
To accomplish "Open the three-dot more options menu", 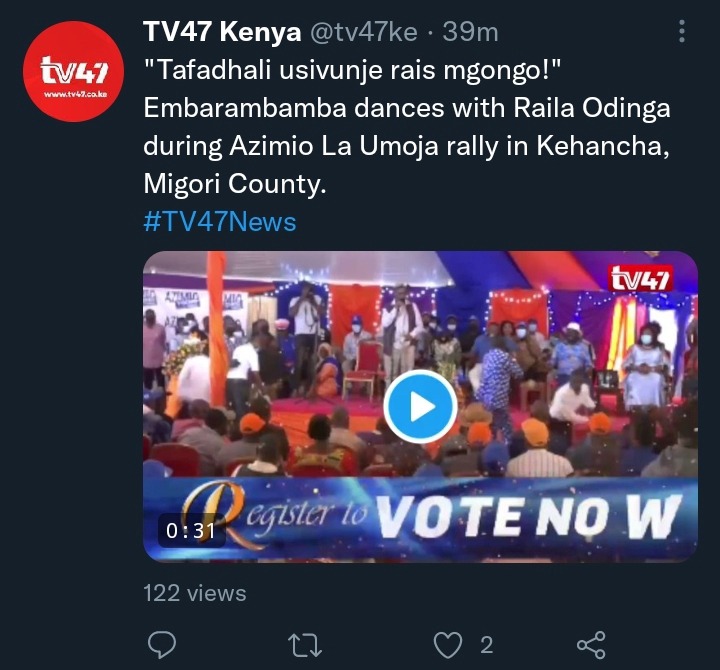I will (682, 31).
